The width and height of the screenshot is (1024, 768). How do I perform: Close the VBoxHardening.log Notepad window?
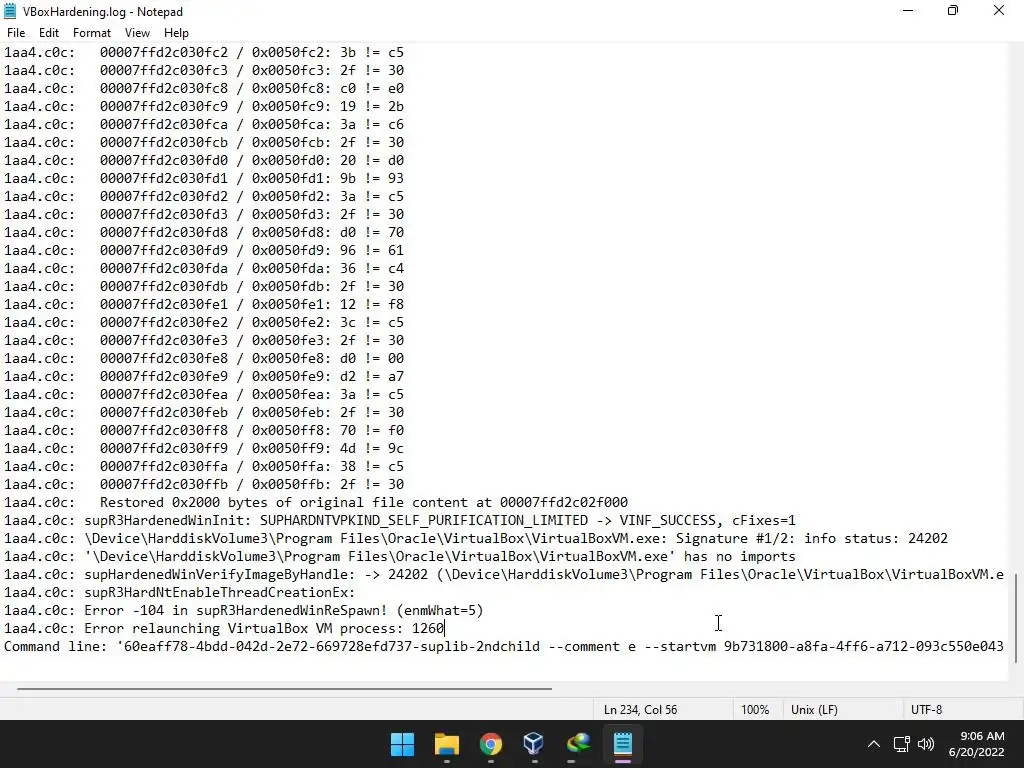999,10
